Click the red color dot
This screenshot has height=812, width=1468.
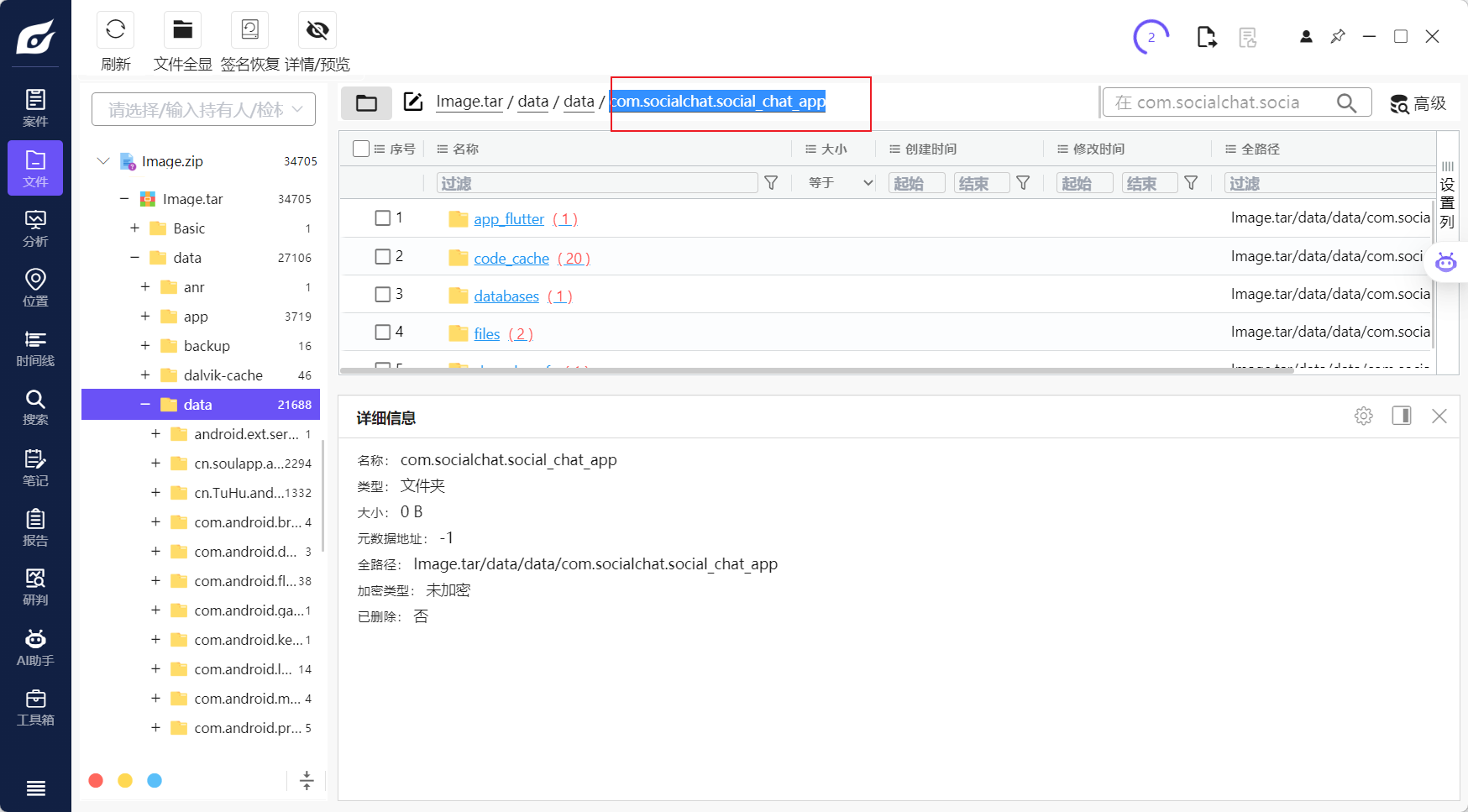pos(96,781)
